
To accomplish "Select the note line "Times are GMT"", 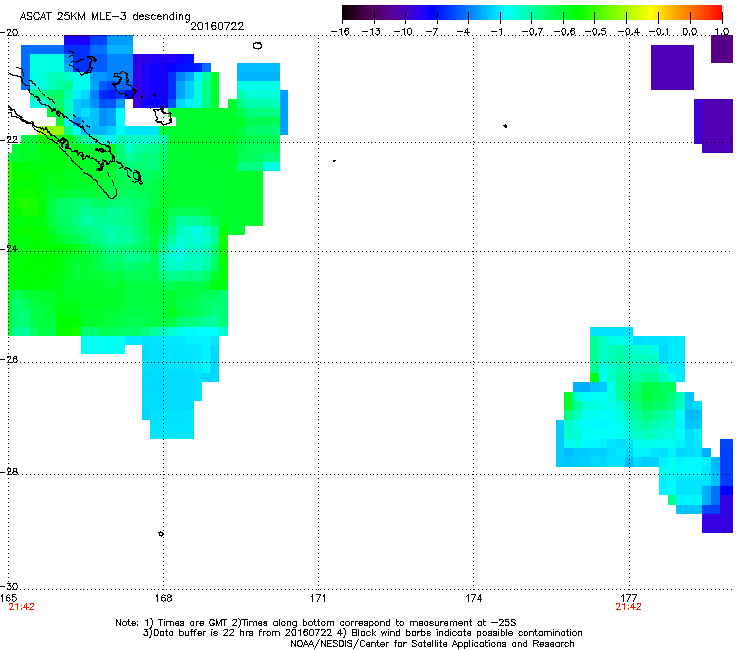I will pyautogui.click(x=316, y=623).
